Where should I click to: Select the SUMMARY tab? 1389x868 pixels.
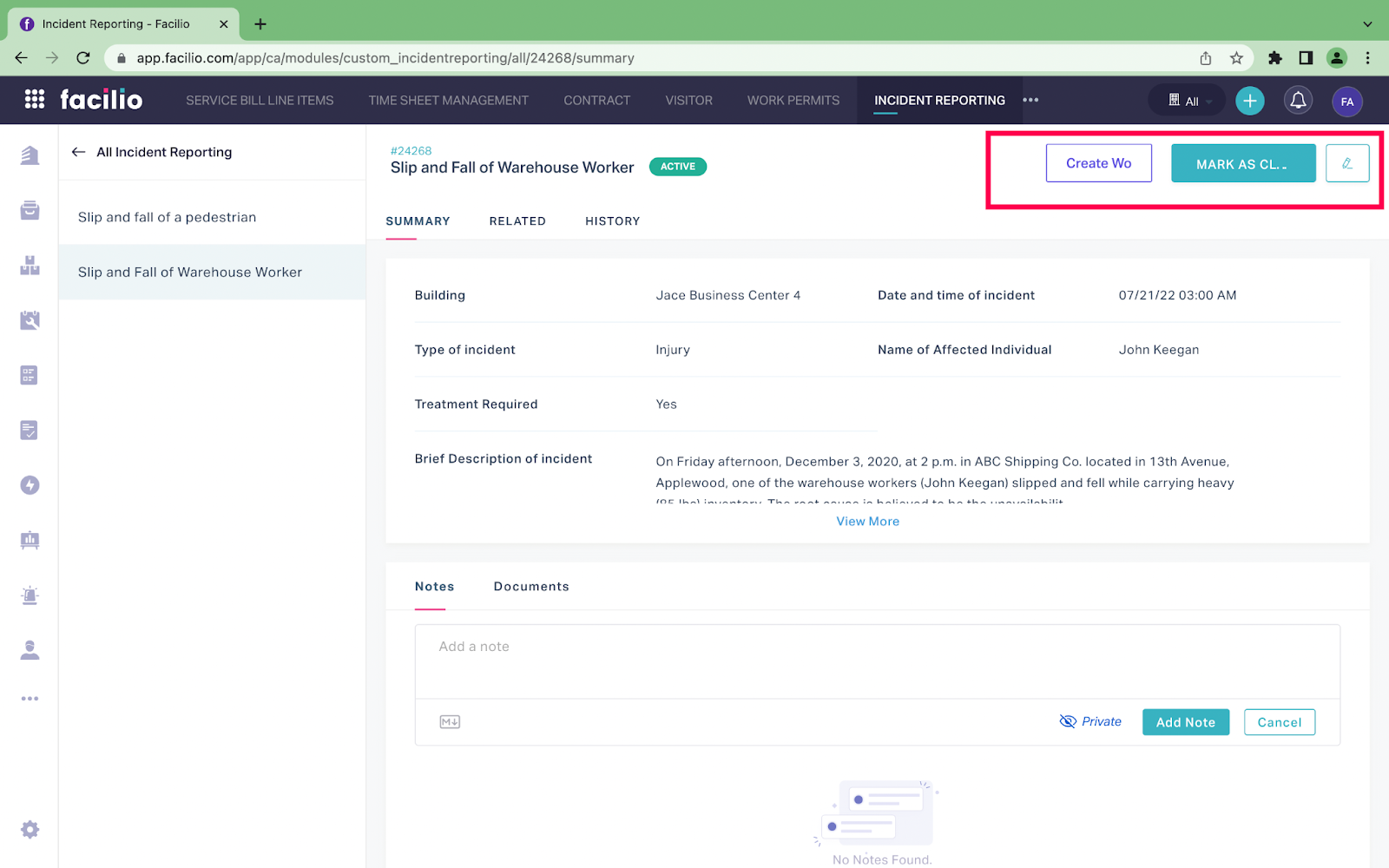tap(418, 221)
